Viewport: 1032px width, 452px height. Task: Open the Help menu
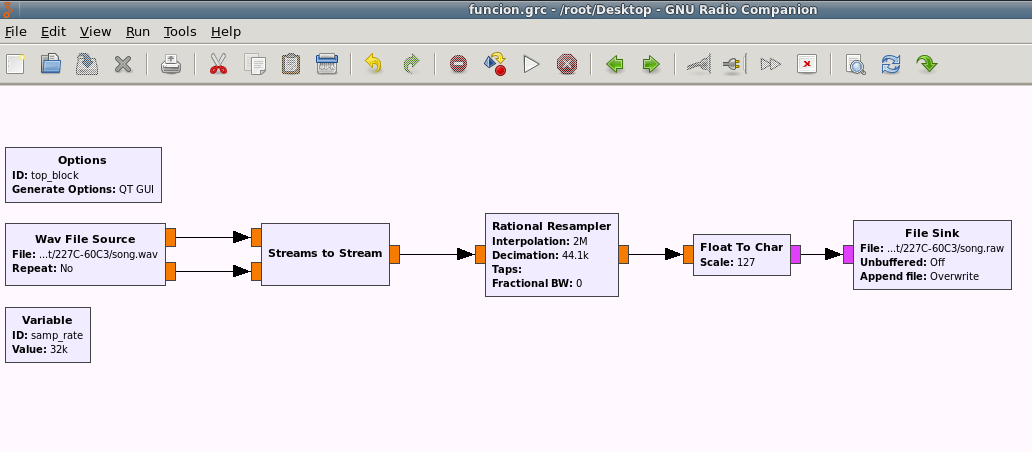226,32
